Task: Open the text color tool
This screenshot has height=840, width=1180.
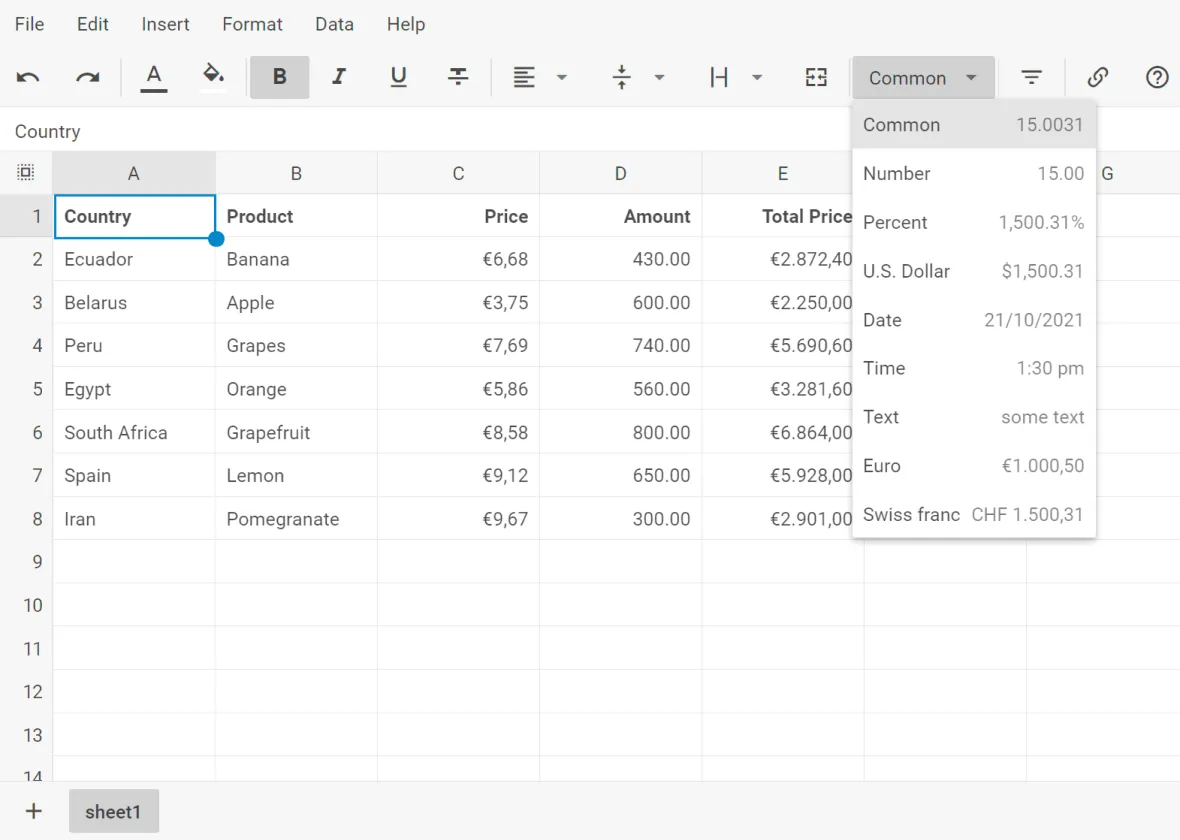Action: pyautogui.click(x=153, y=77)
